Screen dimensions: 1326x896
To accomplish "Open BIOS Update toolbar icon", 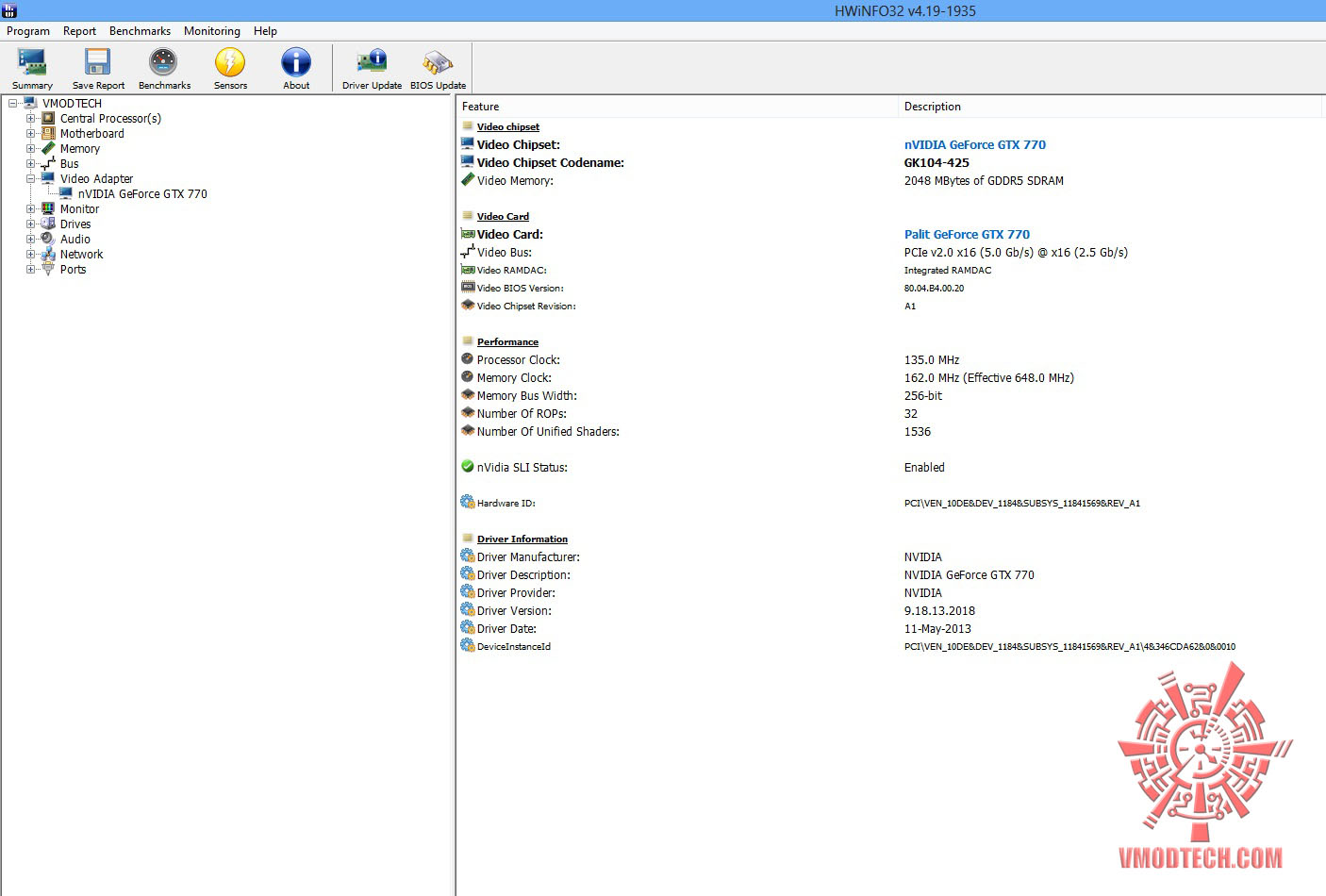I will click(x=438, y=62).
